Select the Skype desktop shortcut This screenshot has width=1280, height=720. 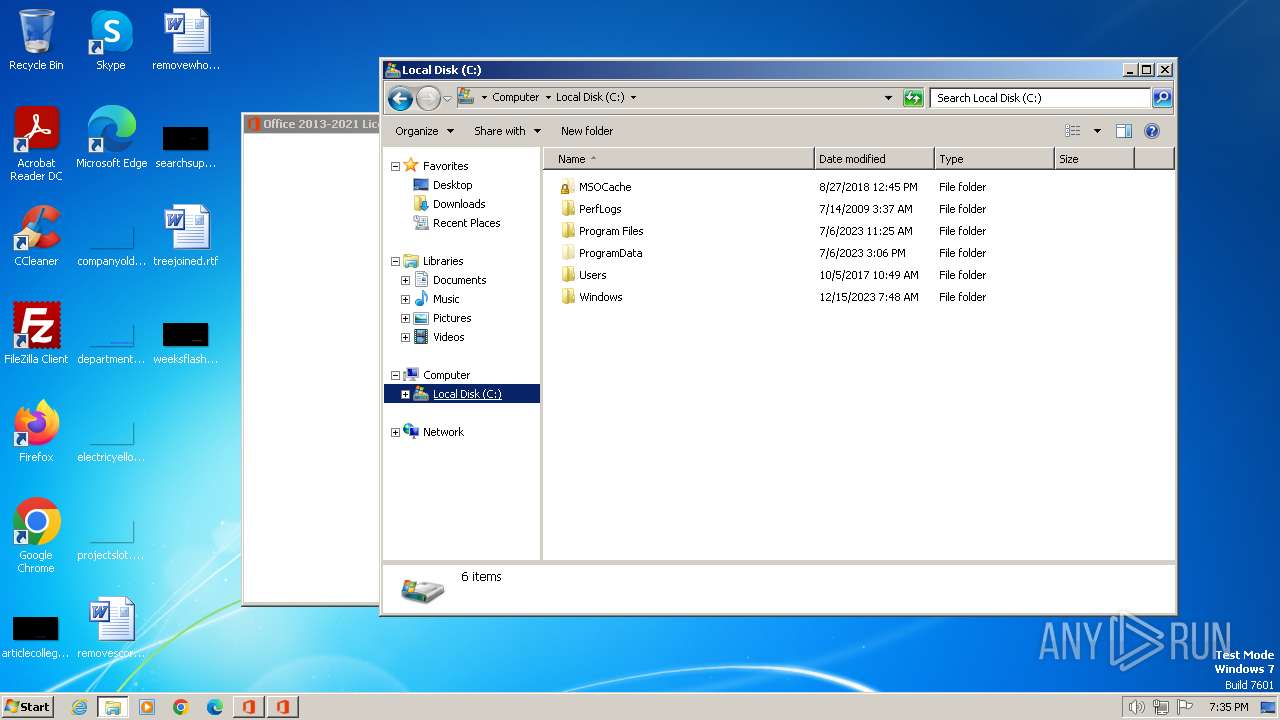click(x=110, y=41)
